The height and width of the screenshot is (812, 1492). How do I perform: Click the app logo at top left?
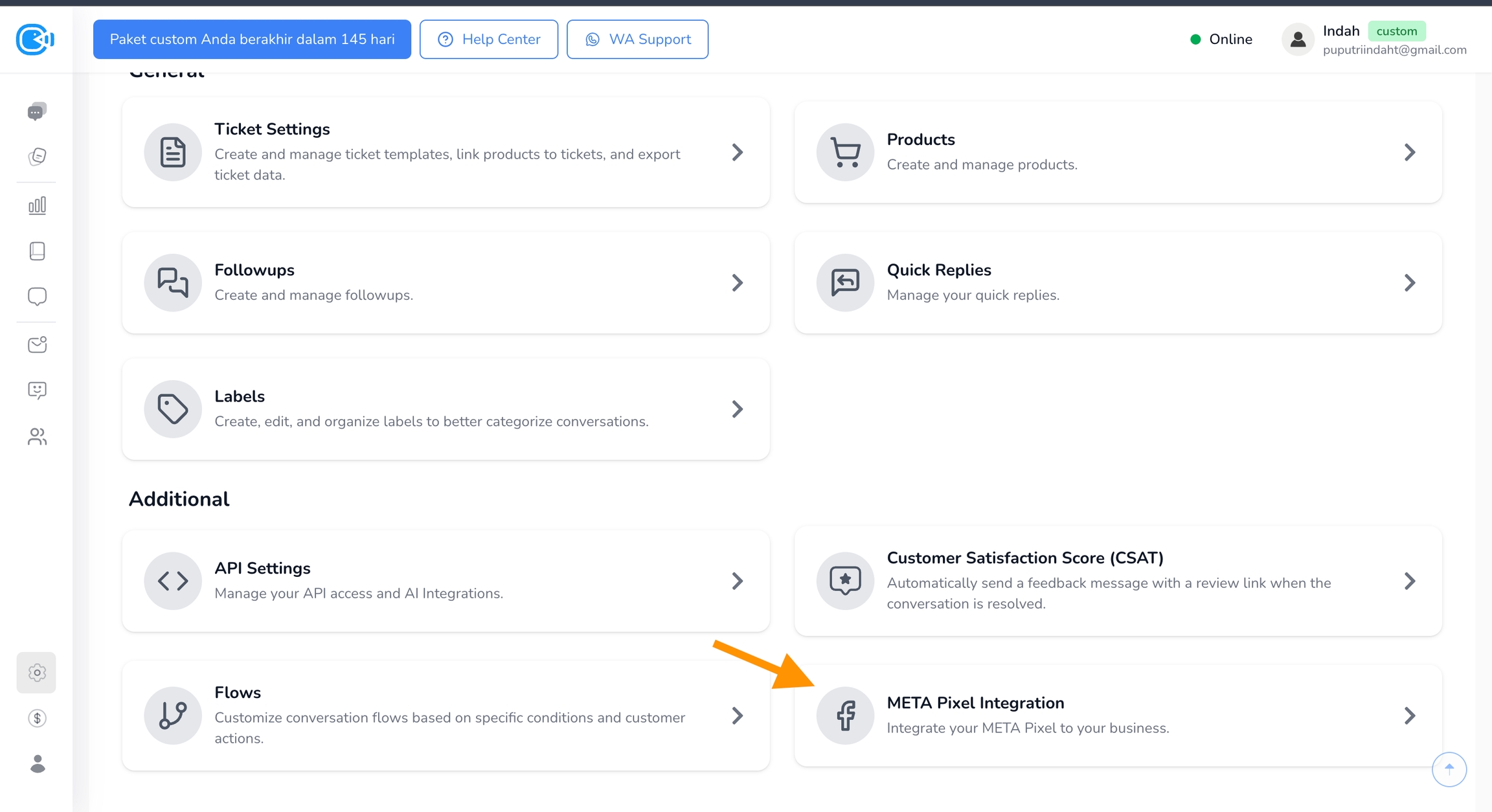click(35, 39)
